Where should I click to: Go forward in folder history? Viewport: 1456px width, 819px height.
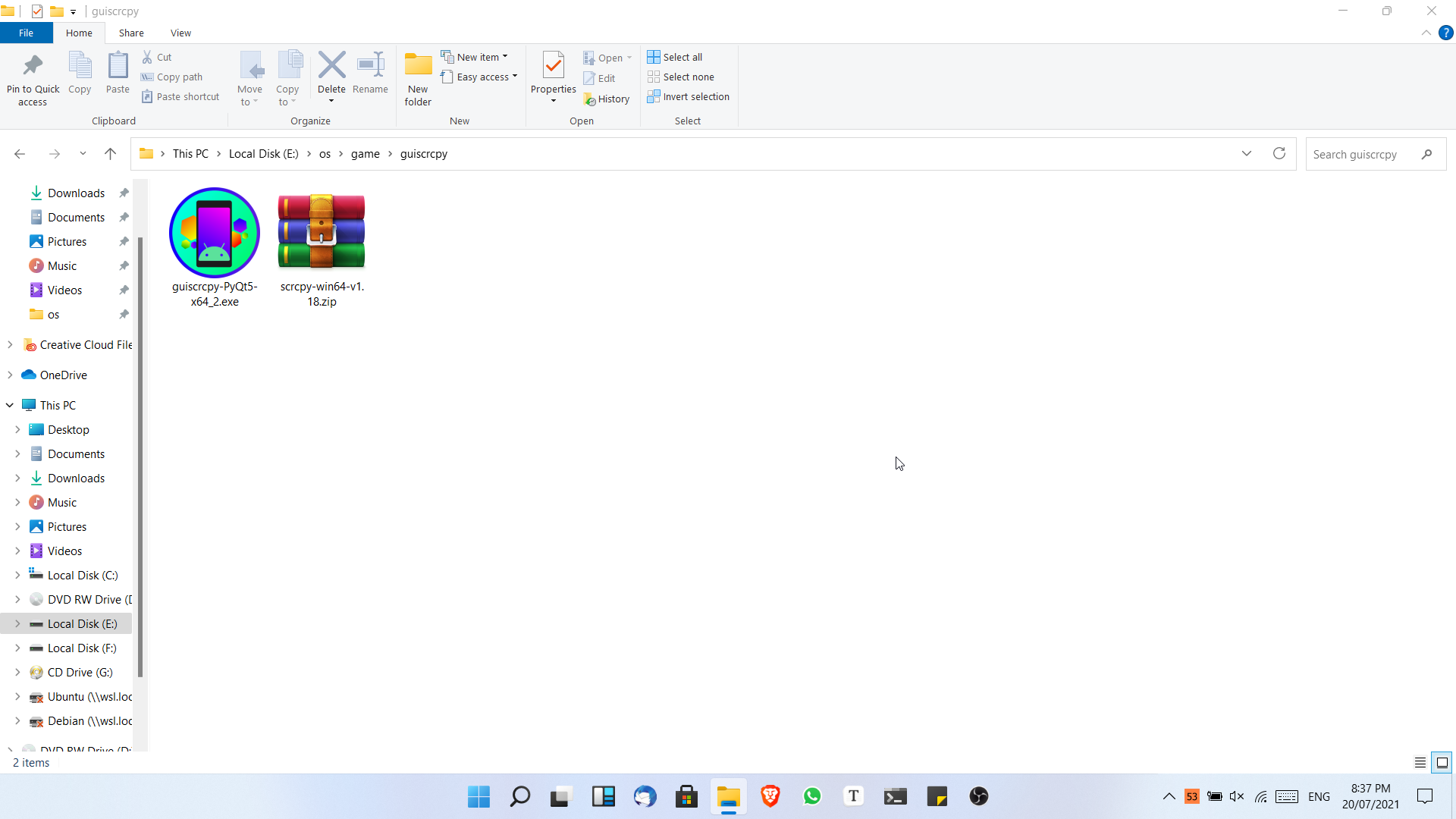tap(55, 154)
